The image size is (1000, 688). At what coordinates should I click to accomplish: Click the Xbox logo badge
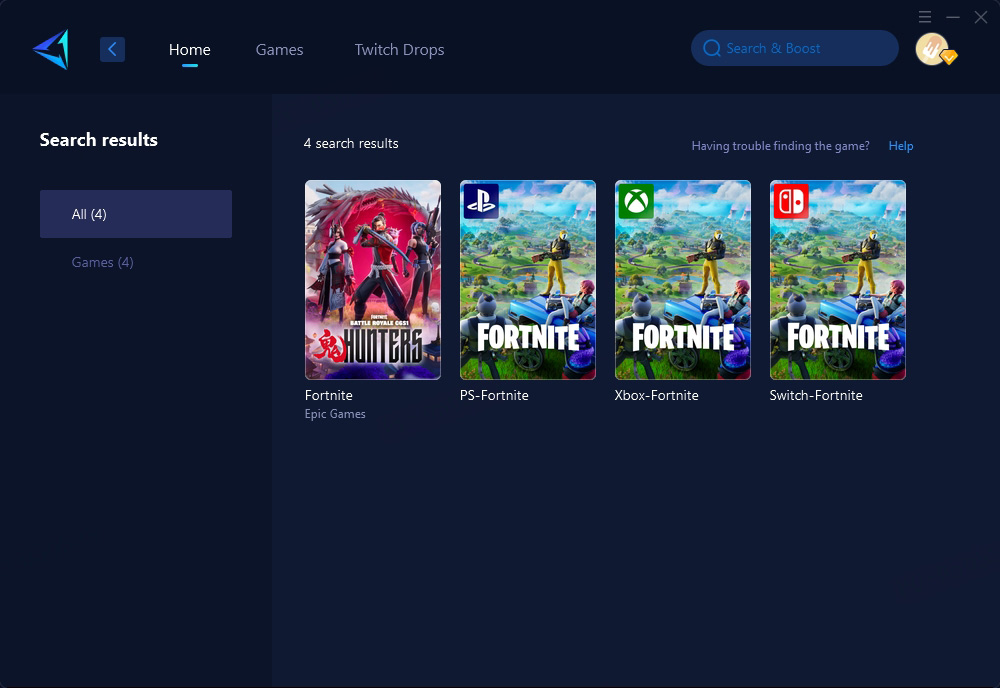(636, 201)
